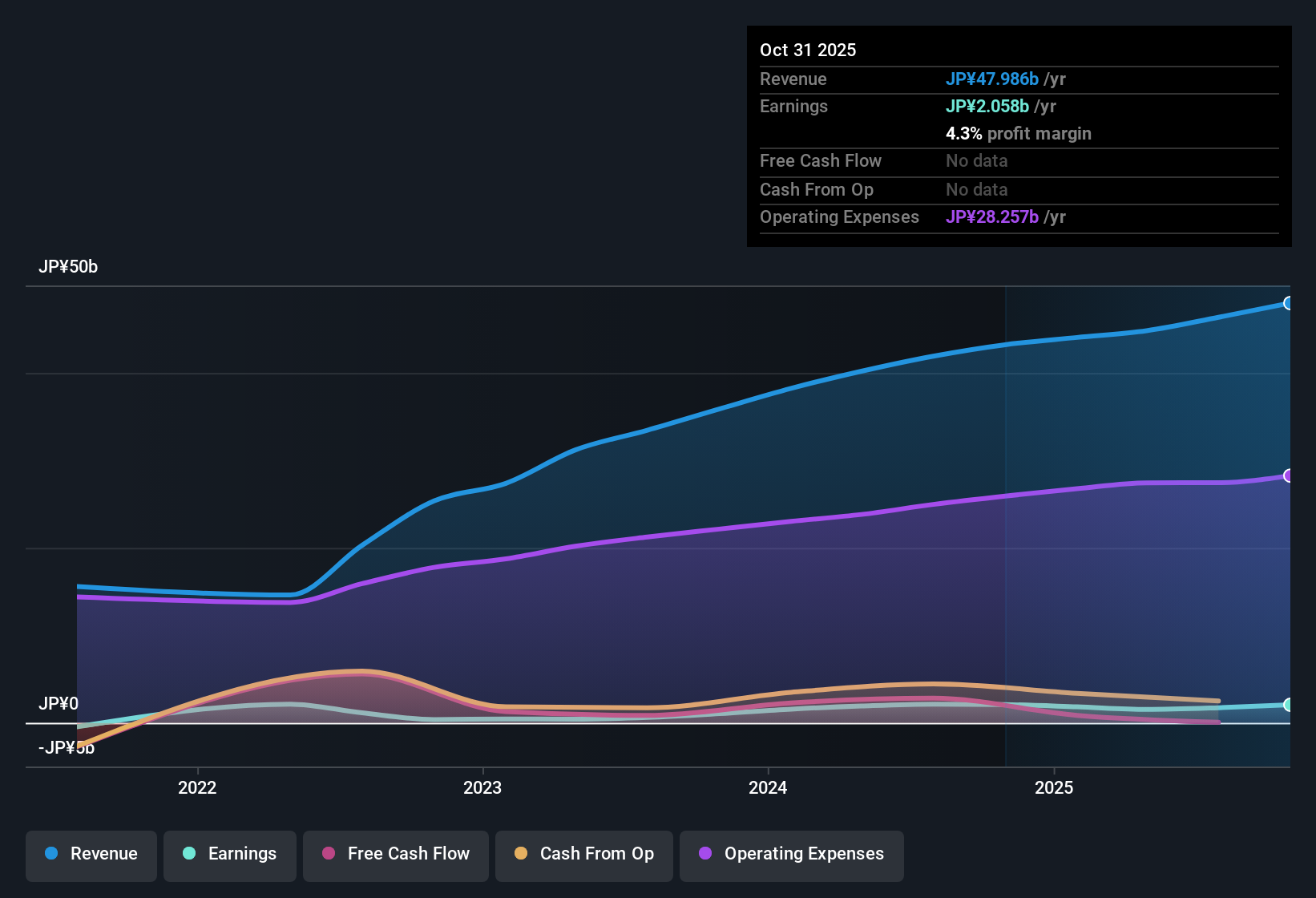1316x898 pixels.
Task: Click the 4.3% profit margin text
Action: 1019,133
